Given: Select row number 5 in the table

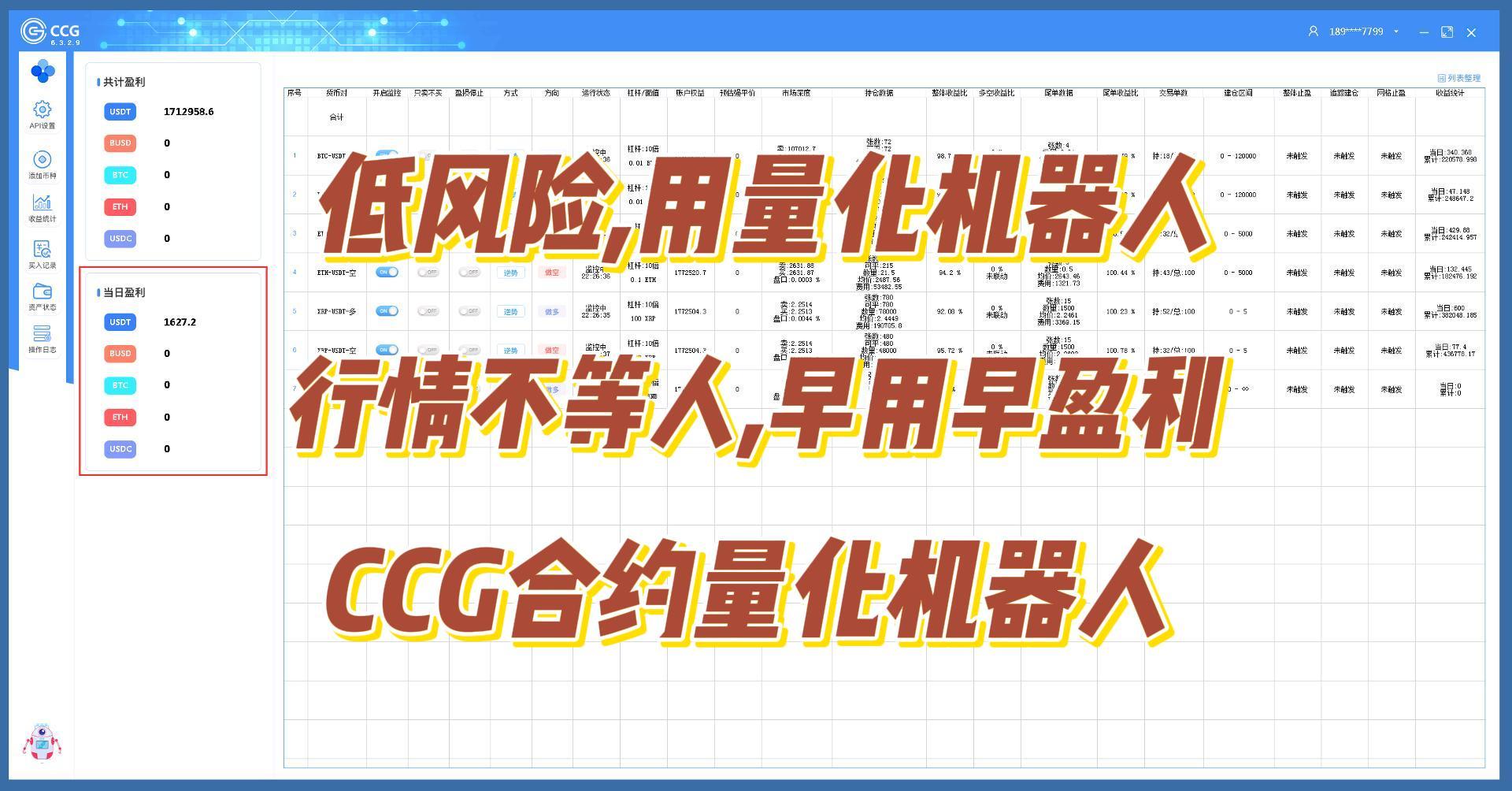Looking at the screenshot, I should pyautogui.click(x=295, y=311).
